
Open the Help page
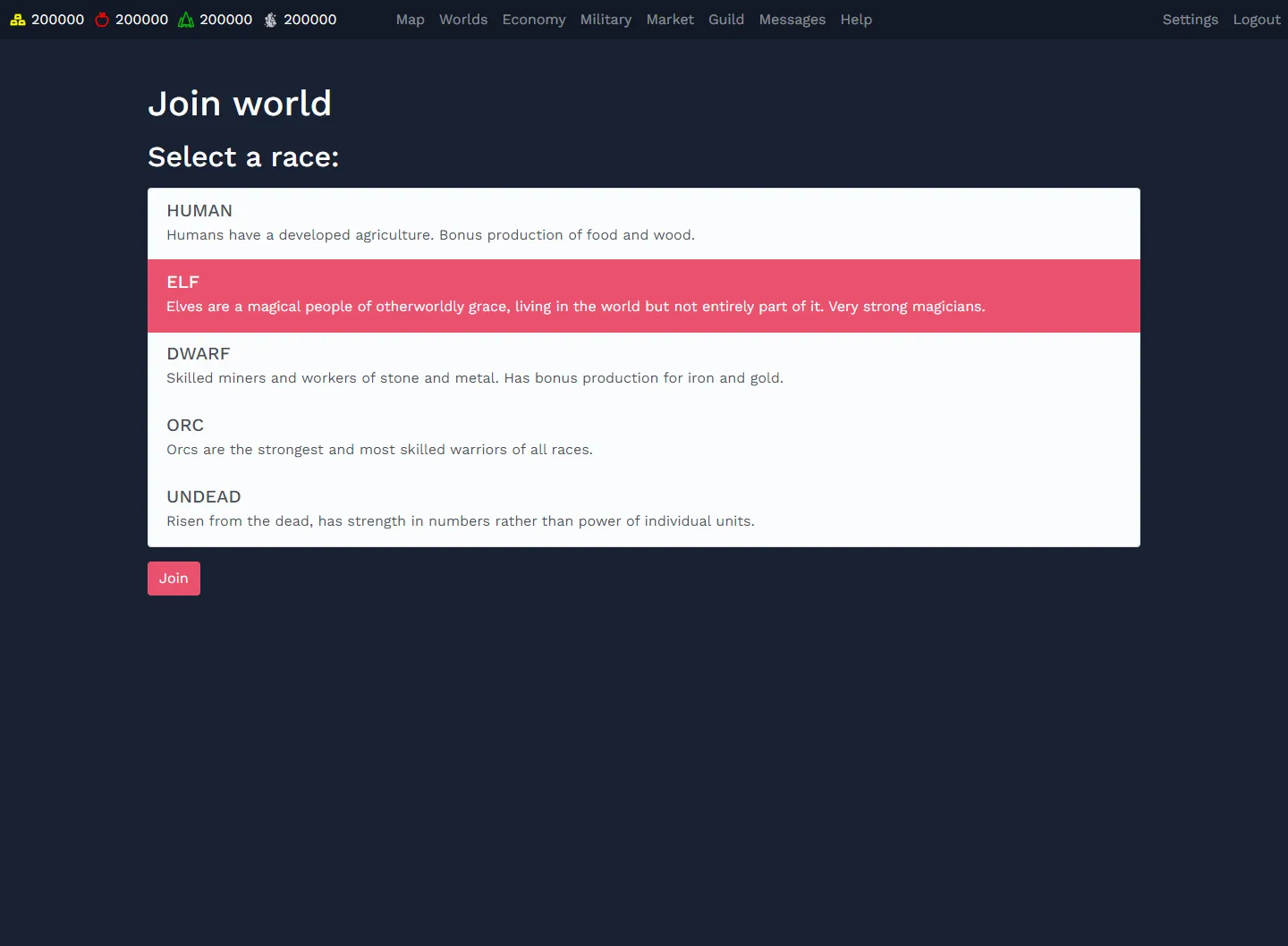coord(856,20)
